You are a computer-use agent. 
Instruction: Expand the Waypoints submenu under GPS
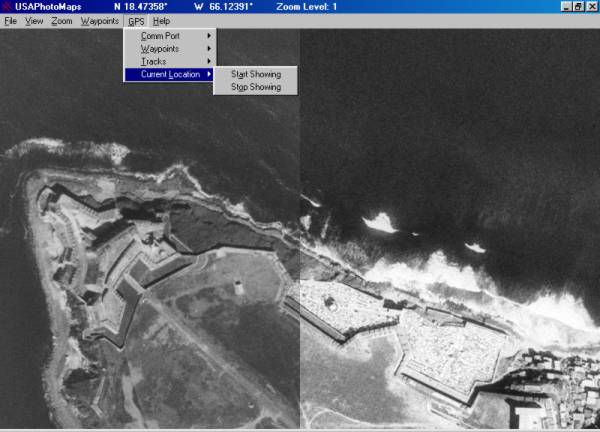tap(169, 49)
